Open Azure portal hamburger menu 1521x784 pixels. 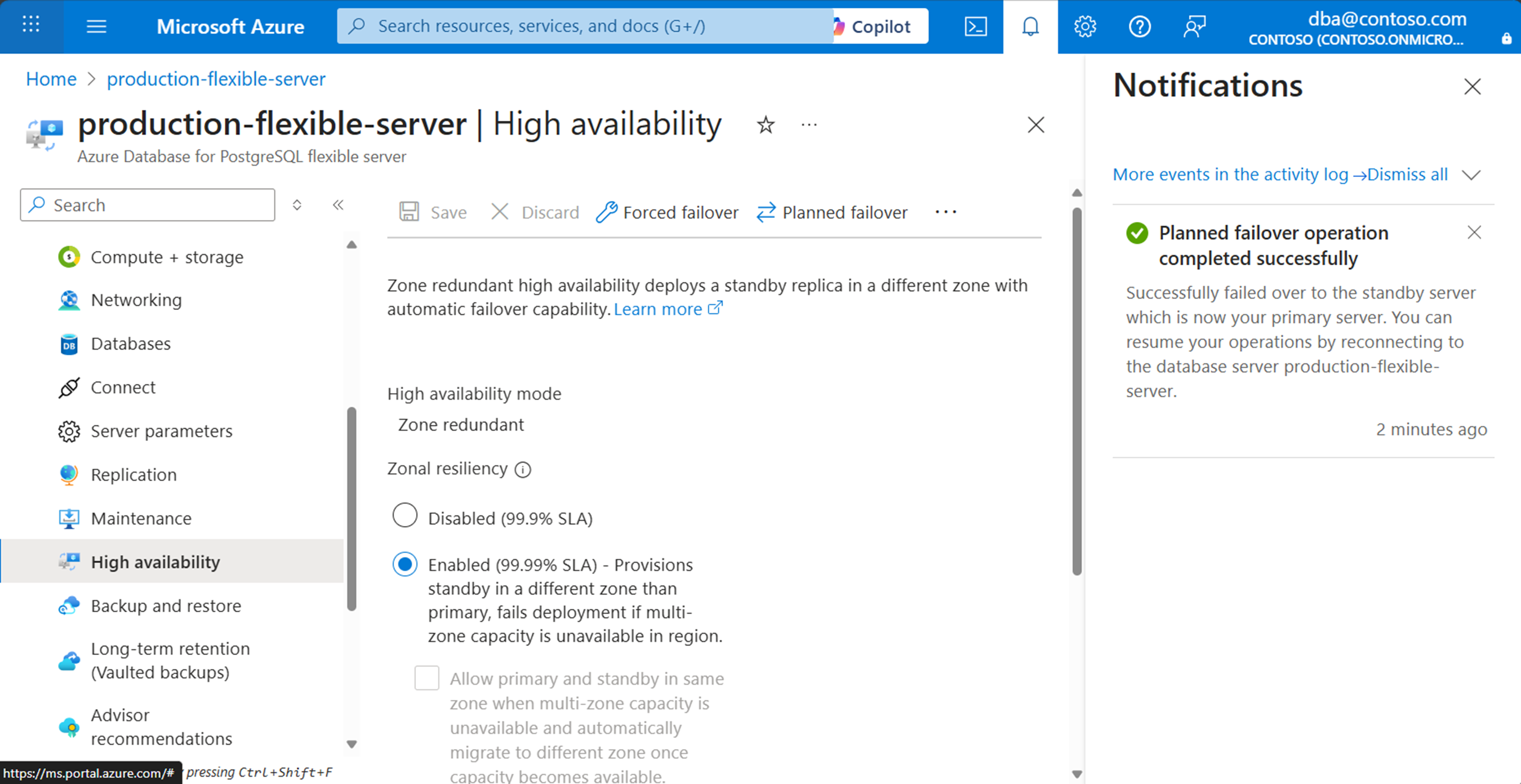96,26
